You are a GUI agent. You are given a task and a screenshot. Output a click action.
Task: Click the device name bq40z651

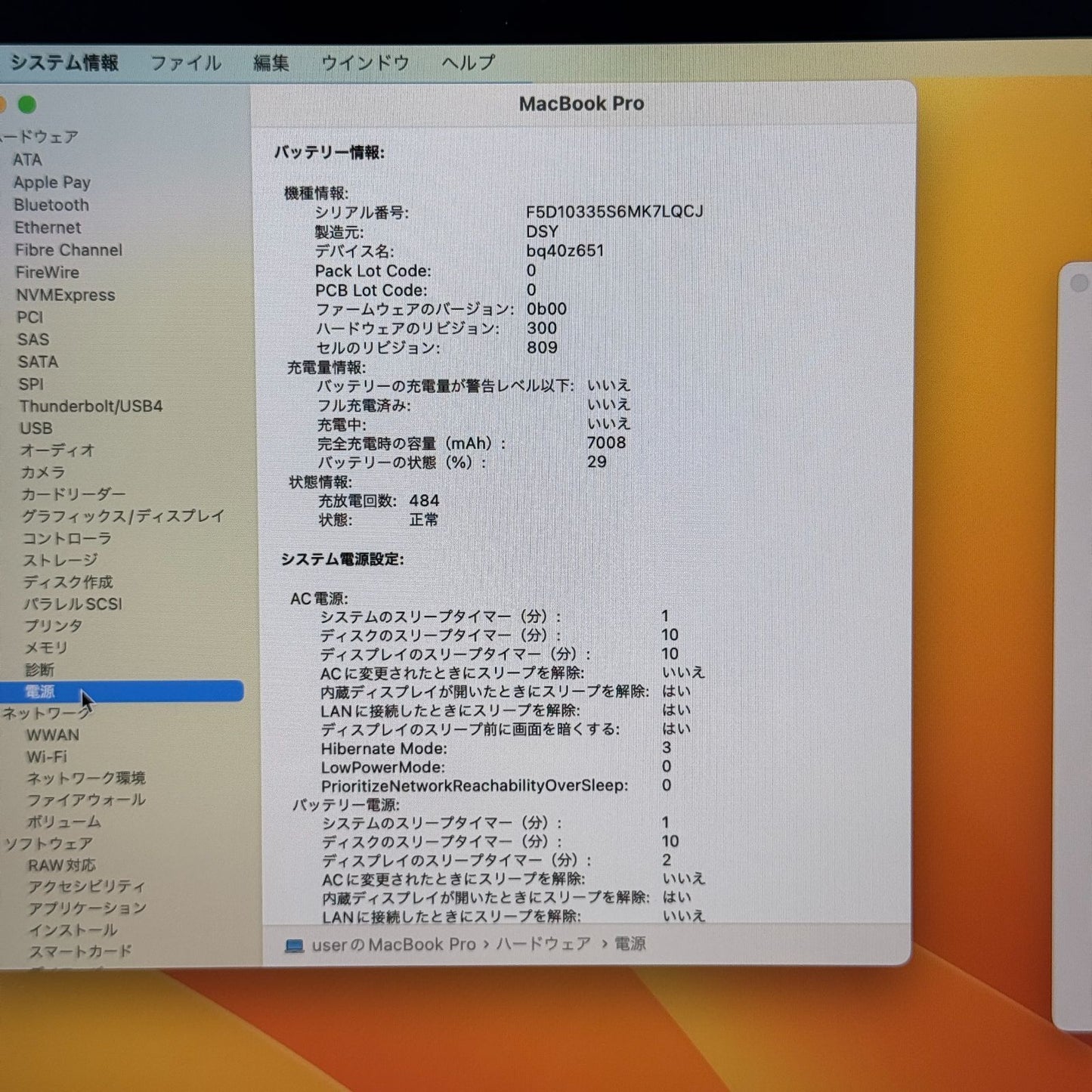pos(565,251)
